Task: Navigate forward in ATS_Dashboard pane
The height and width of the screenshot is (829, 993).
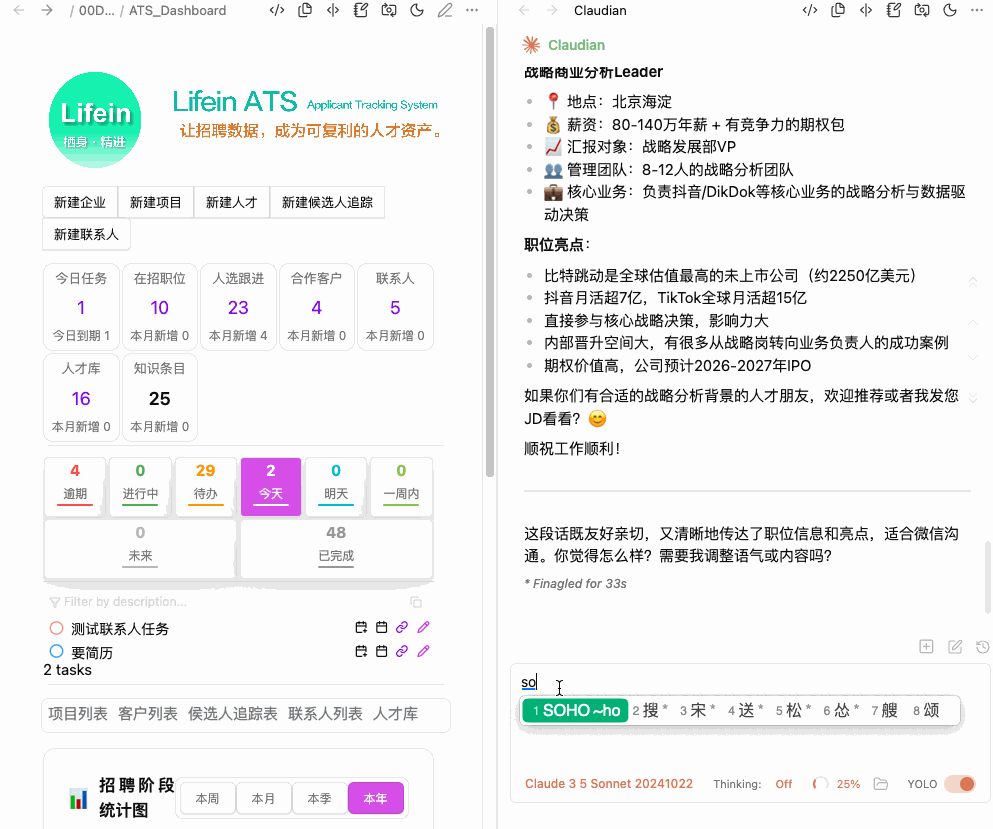Action: [47, 10]
